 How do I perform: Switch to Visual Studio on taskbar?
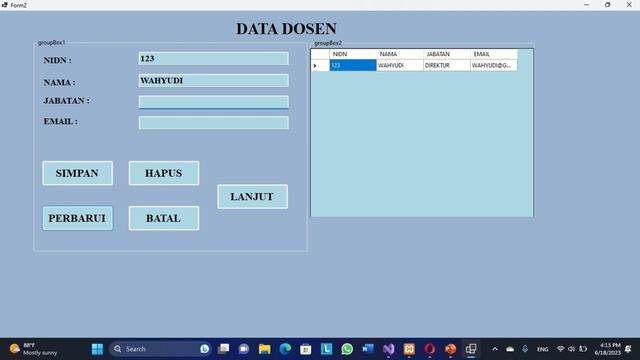(388, 349)
